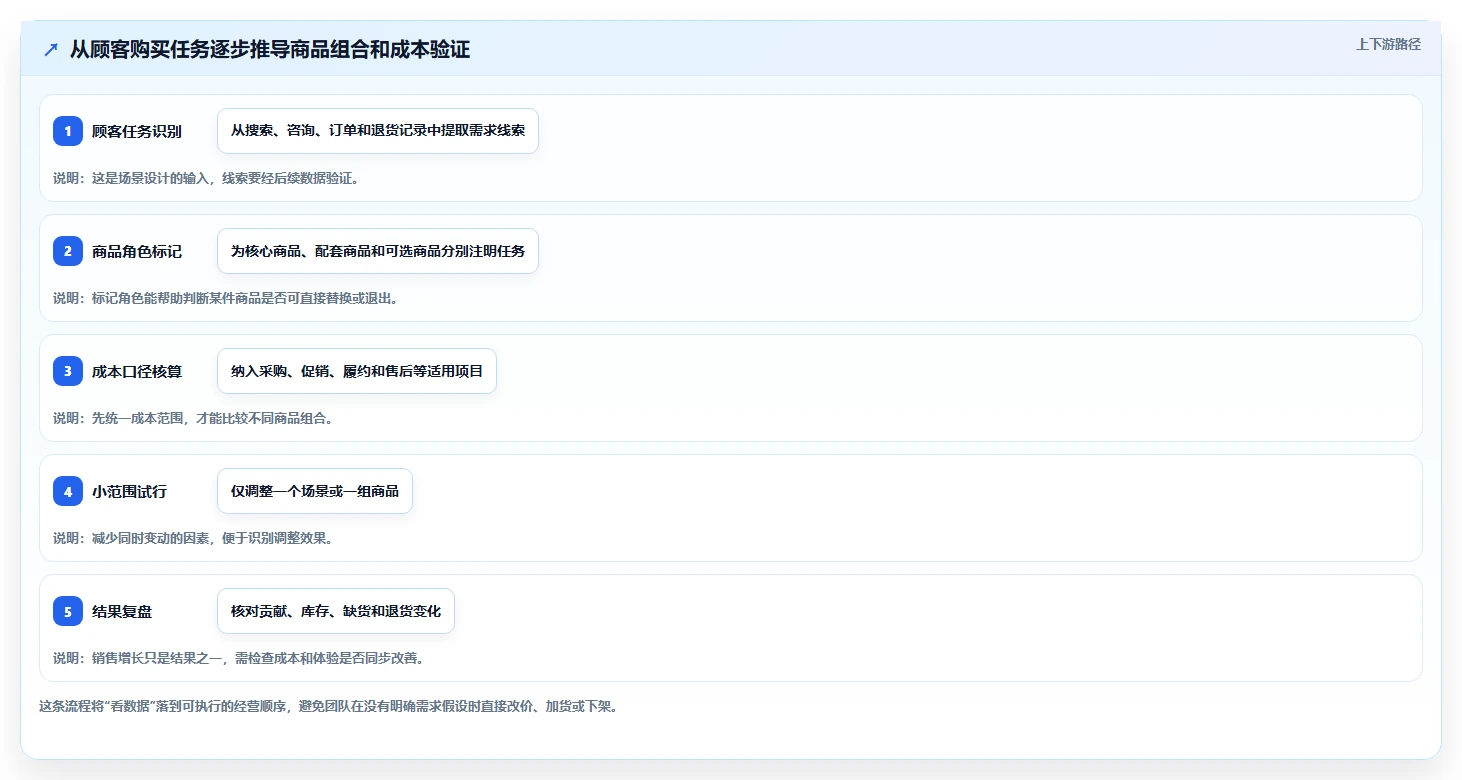1462x780 pixels.
Task: Click the chip 纳入采购、促销、履约和售后等适用项目
Action: (x=357, y=371)
